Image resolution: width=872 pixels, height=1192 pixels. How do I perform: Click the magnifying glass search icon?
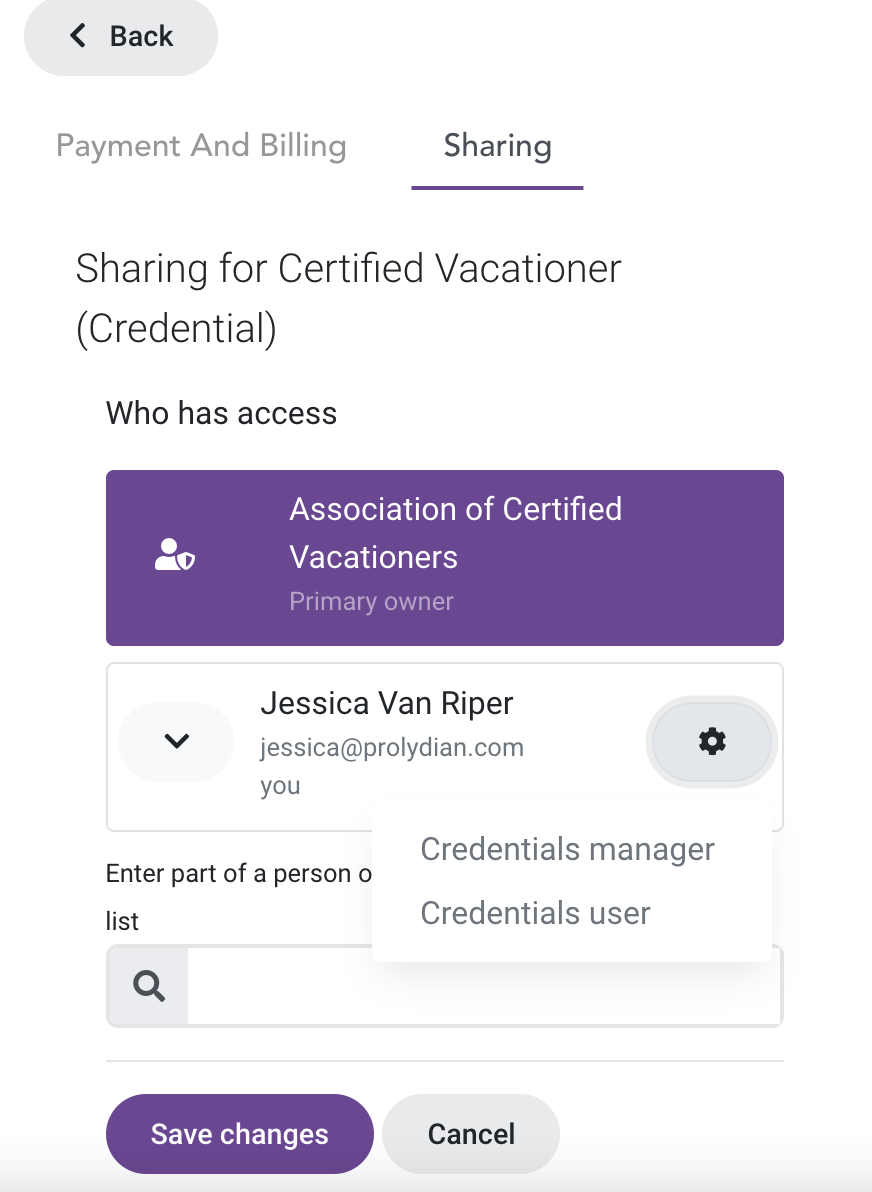tap(149, 986)
